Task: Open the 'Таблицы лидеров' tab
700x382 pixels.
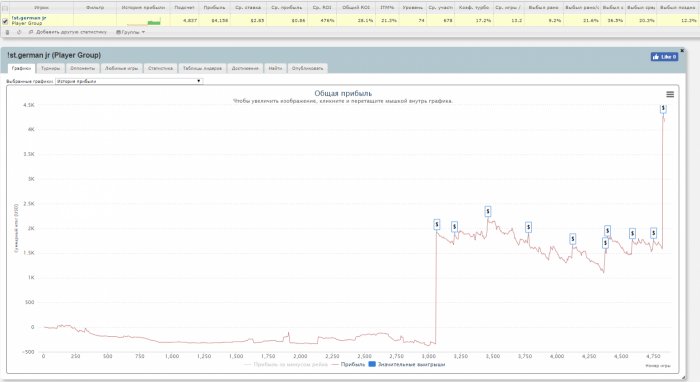Action: point(202,68)
